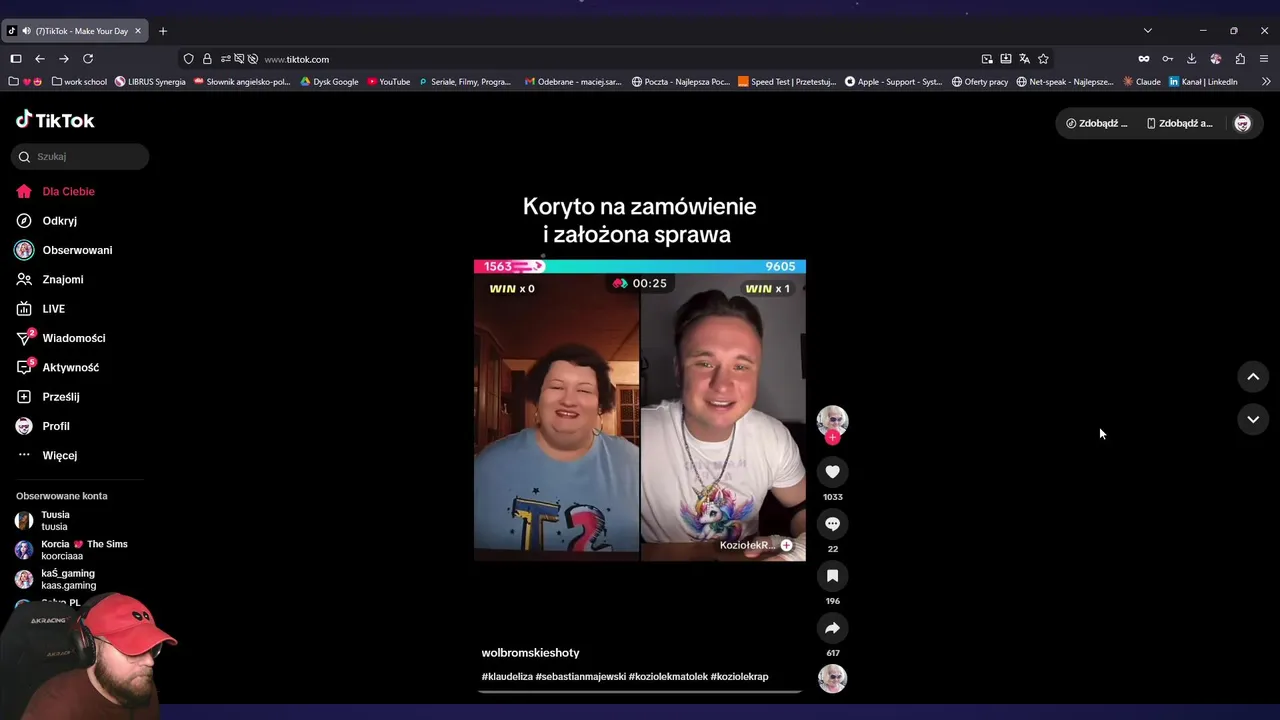Open comments on the video
Image resolution: width=1280 pixels, height=720 pixels.
click(832, 523)
